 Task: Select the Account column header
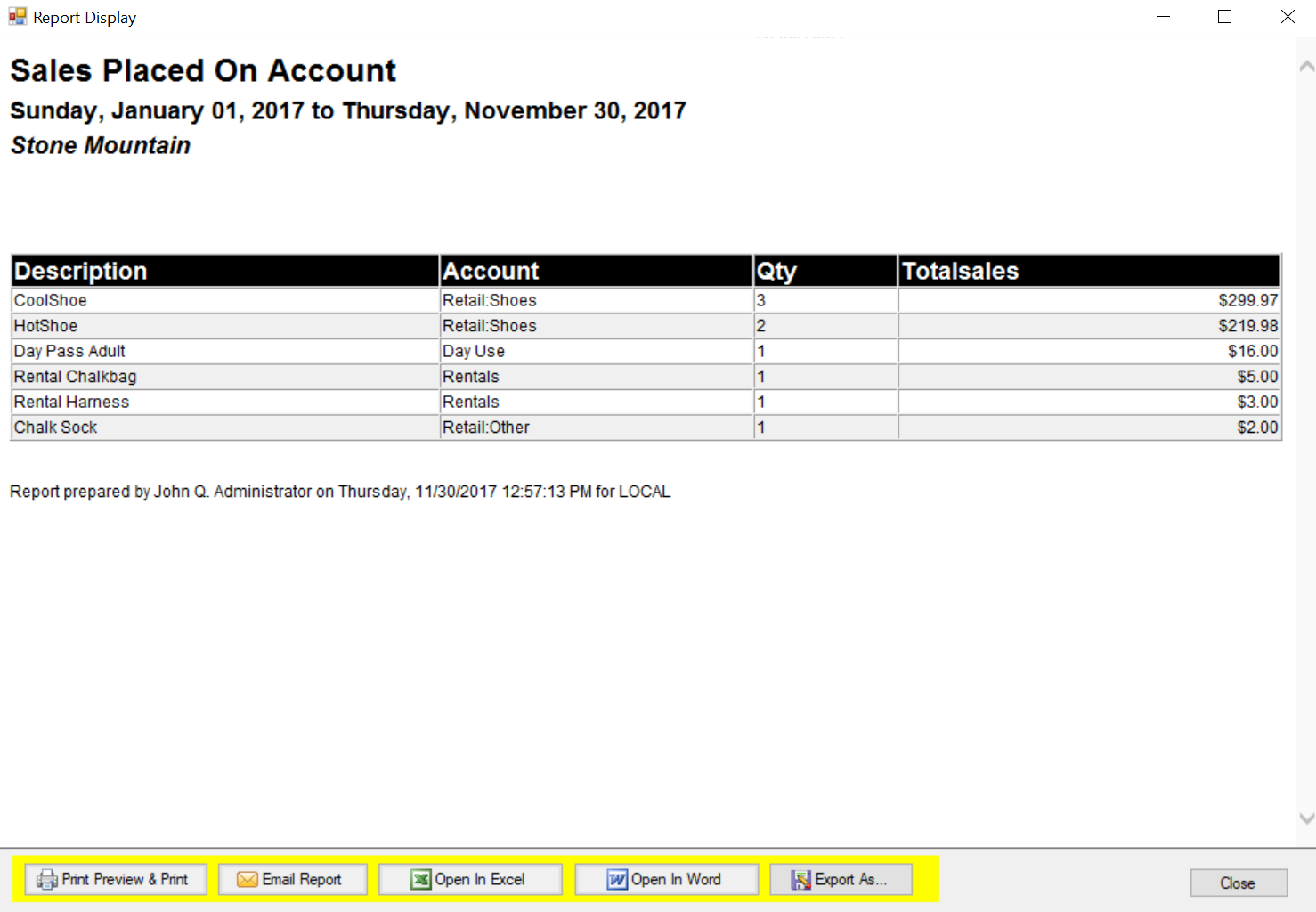point(597,271)
